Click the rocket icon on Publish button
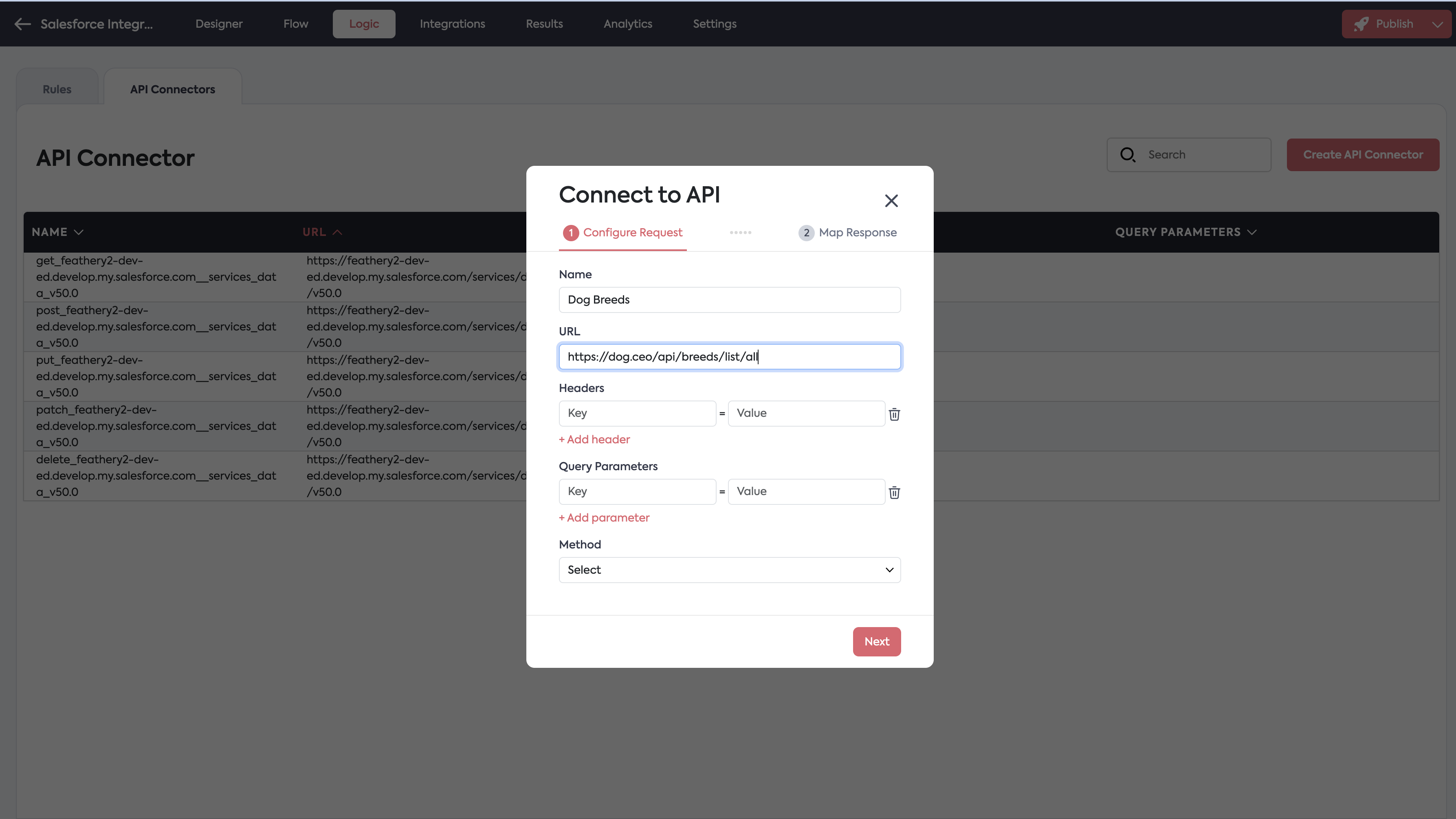 (x=1361, y=24)
